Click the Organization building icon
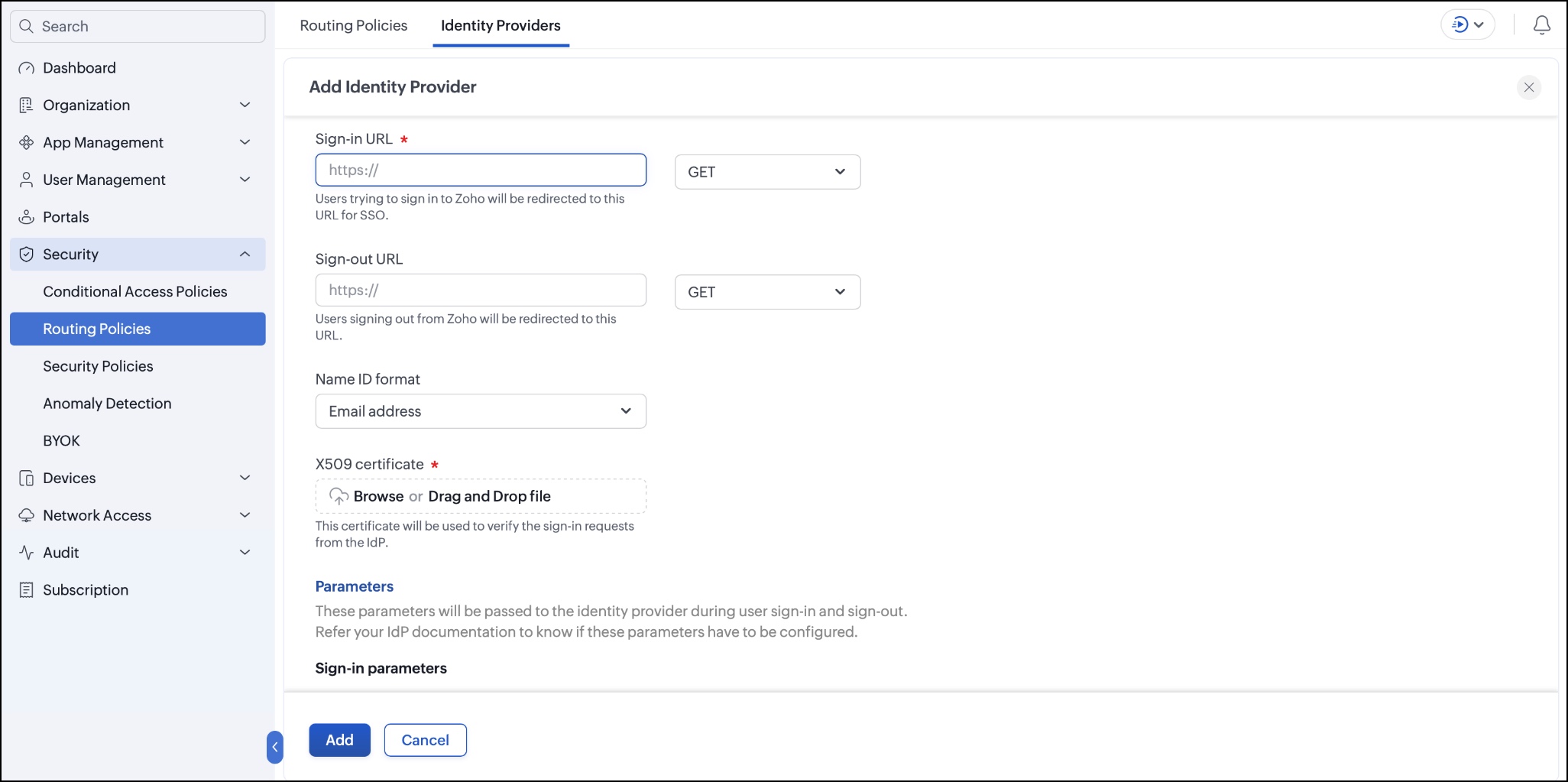Image resolution: width=1568 pixels, height=782 pixels. pyautogui.click(x=26, y=105)
